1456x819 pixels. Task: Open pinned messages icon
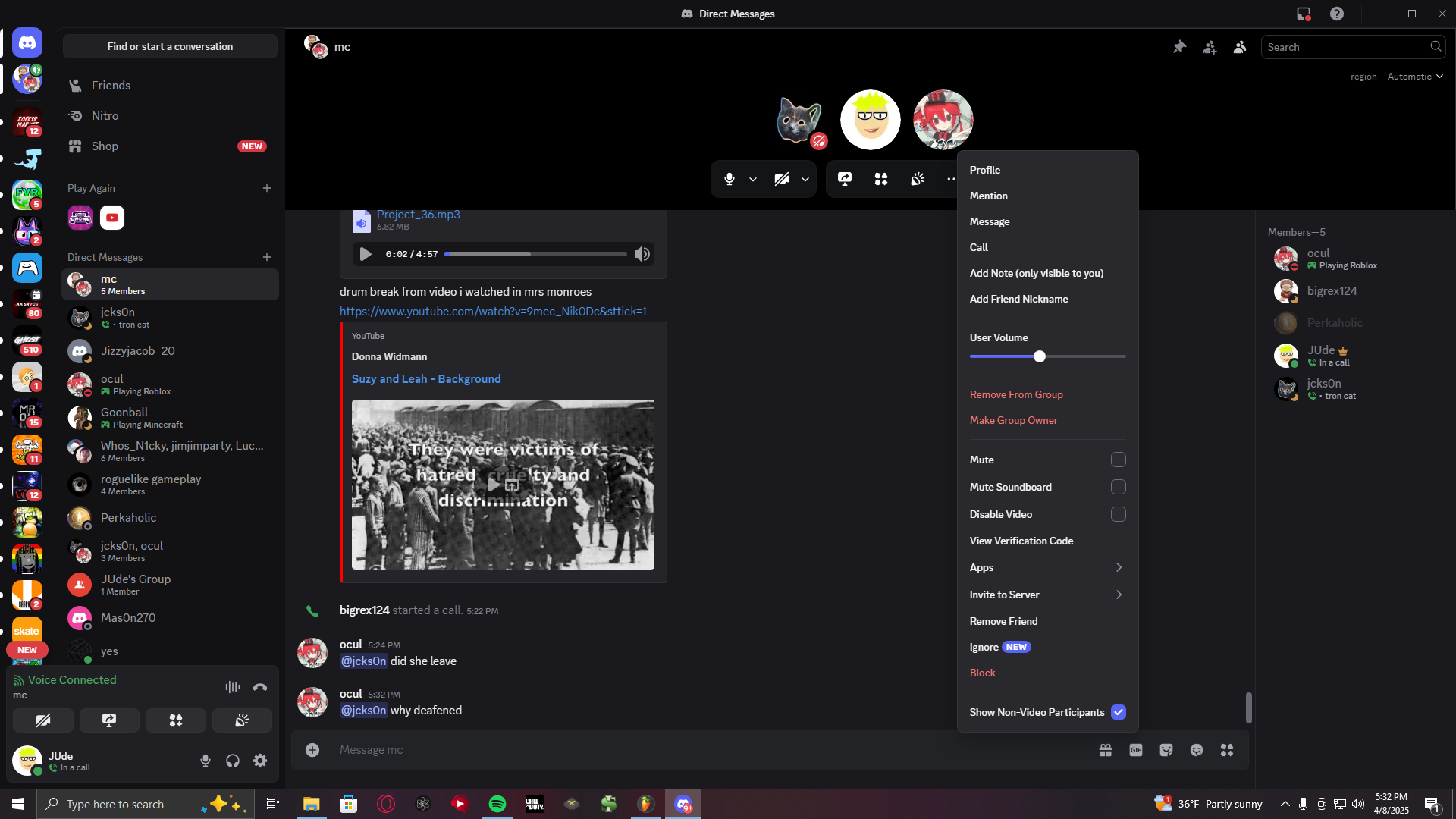tap(1179, 47)
